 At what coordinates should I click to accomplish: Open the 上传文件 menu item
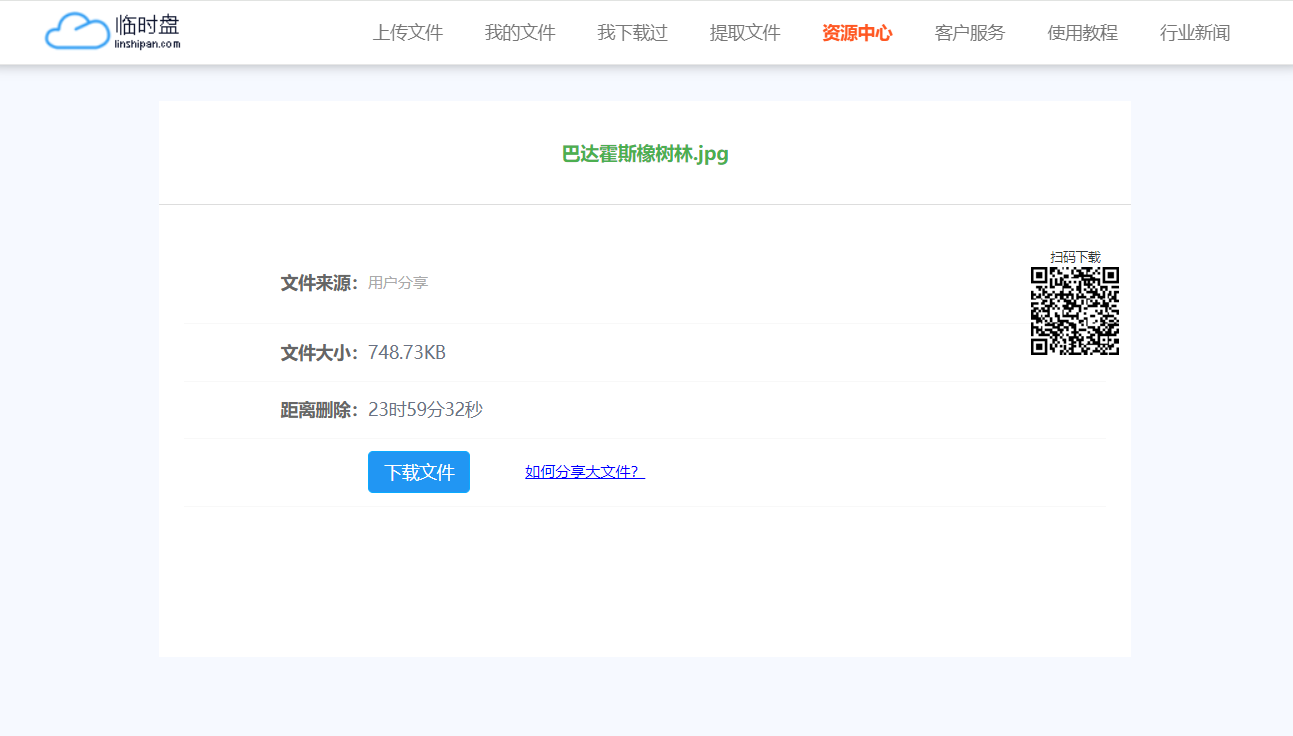[408, 33]
